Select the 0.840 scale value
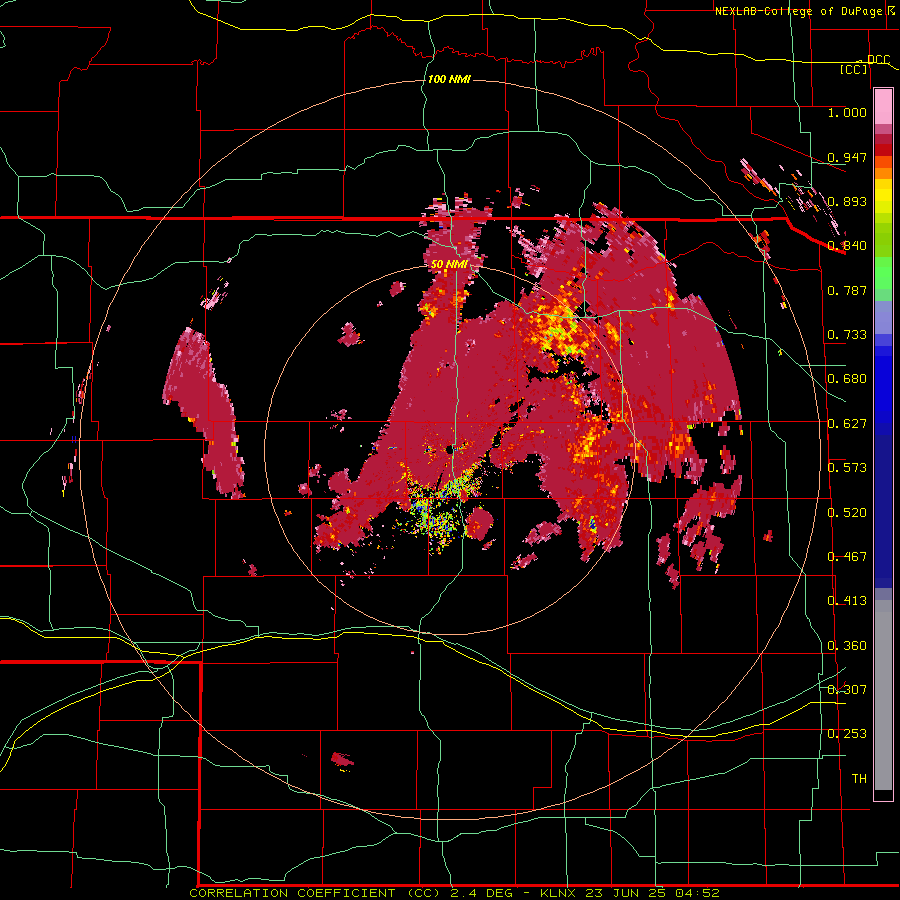This screenshot has height=900, width=900. click(x=847, y=246)
